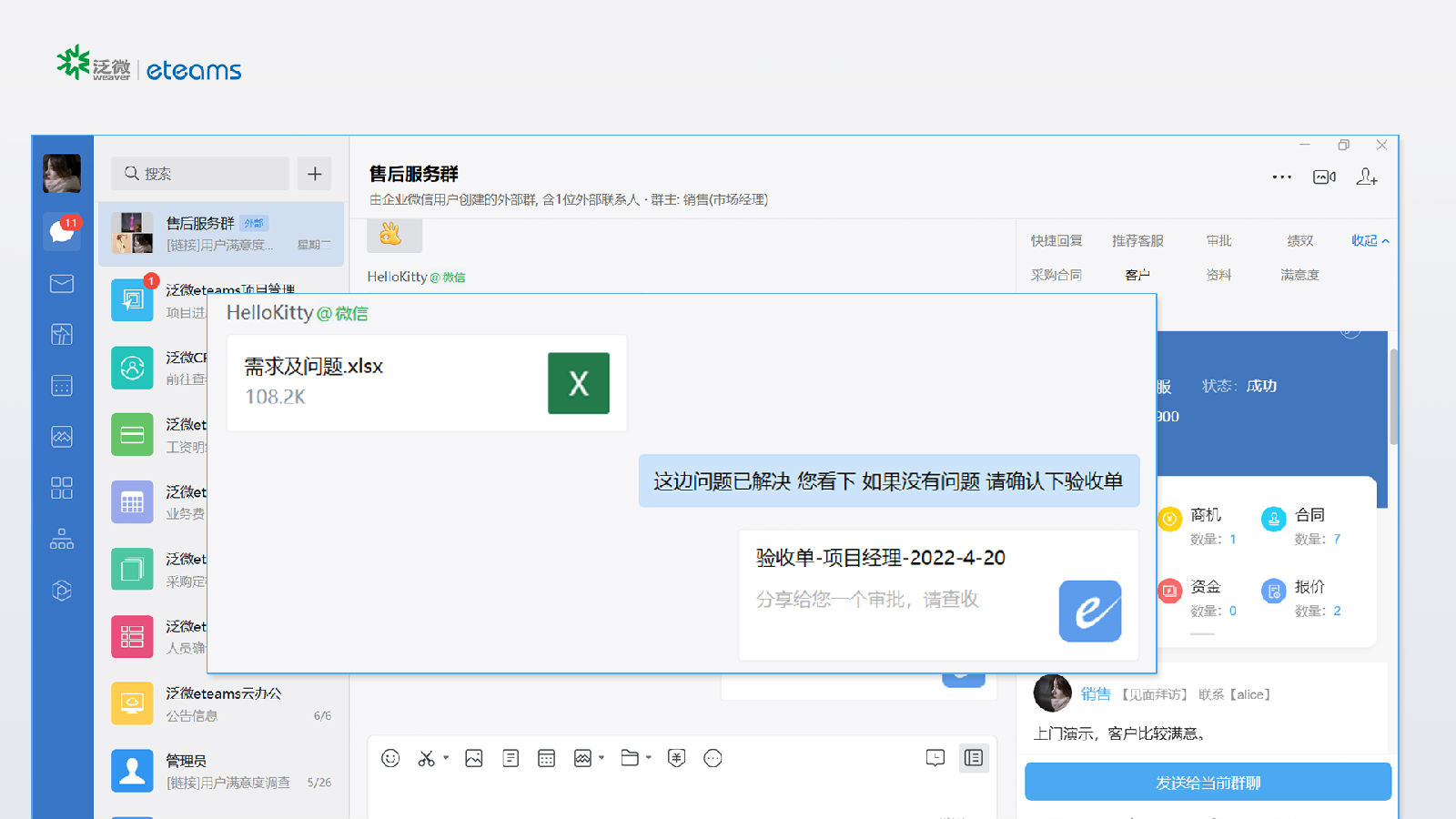The image size is (1456, 819).
Task: Click the yen shield icon in message toolbar
Action: point(676,758)
